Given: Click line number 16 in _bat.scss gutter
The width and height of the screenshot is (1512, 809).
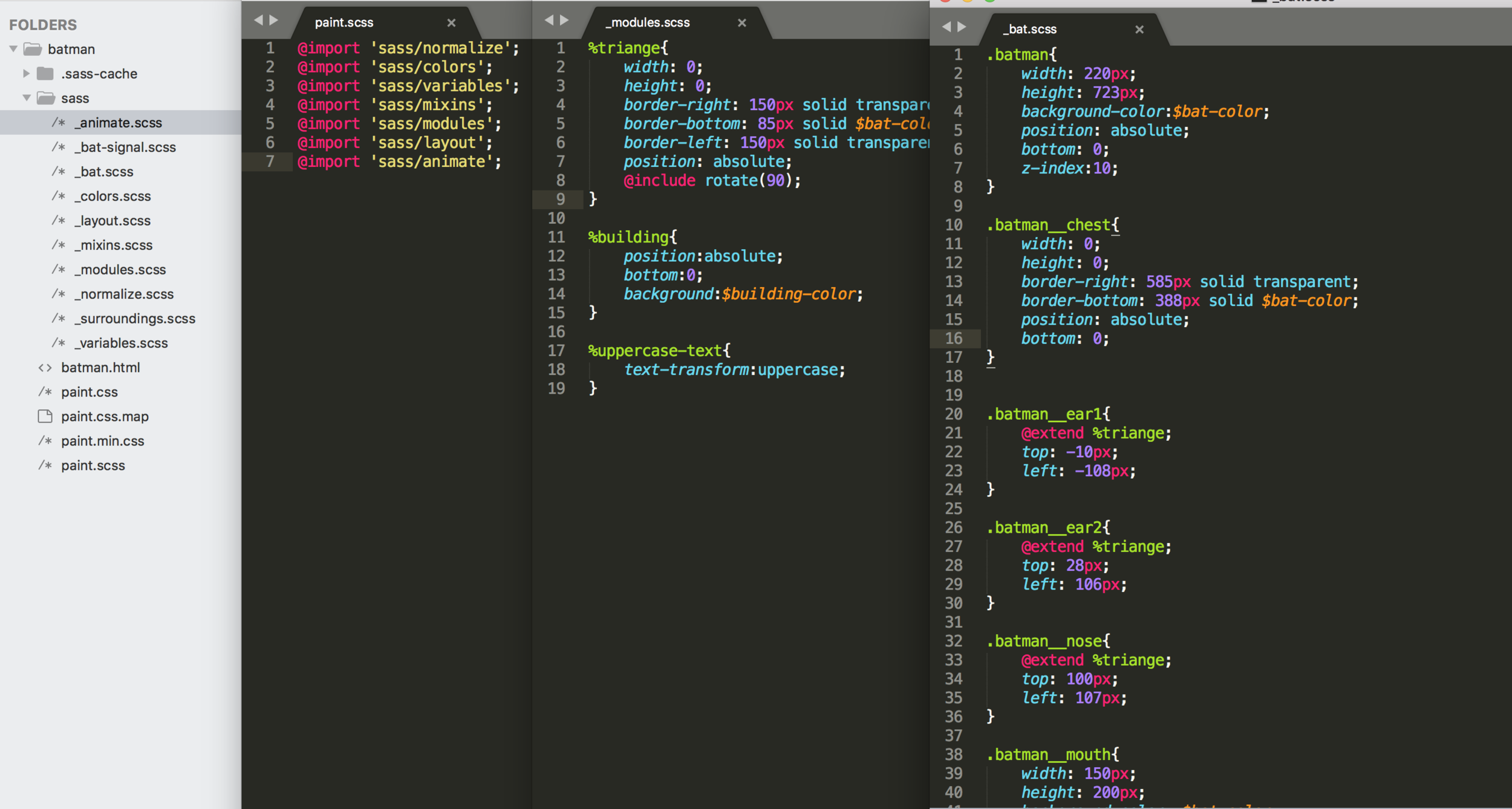Looking at the screenshot, I should point(954,339).
